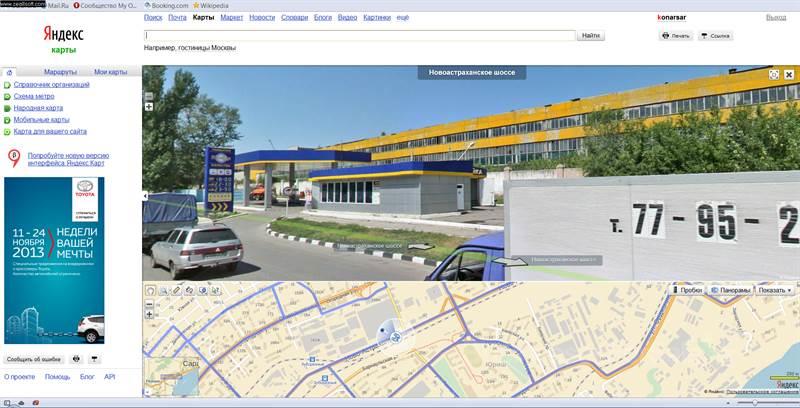The image size is (800, 408).
Task: Open the API footer link
Action: point(110,377)
